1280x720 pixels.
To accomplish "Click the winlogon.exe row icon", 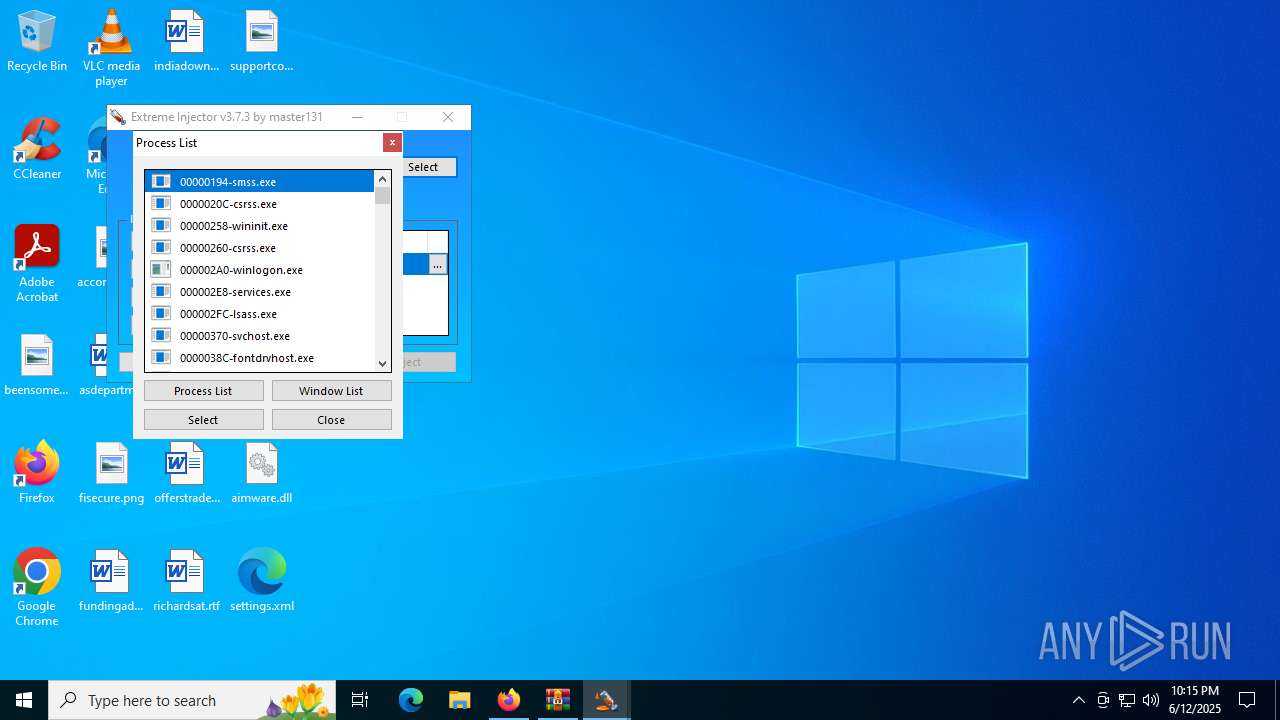I will click(x=161, y=270).
